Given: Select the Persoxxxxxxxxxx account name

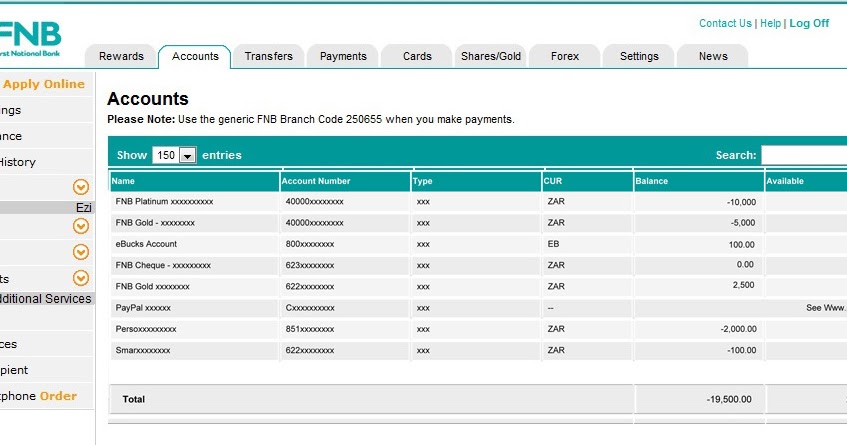Looking at the screenshot, I should pyautogui.click(x=146, y=329).
